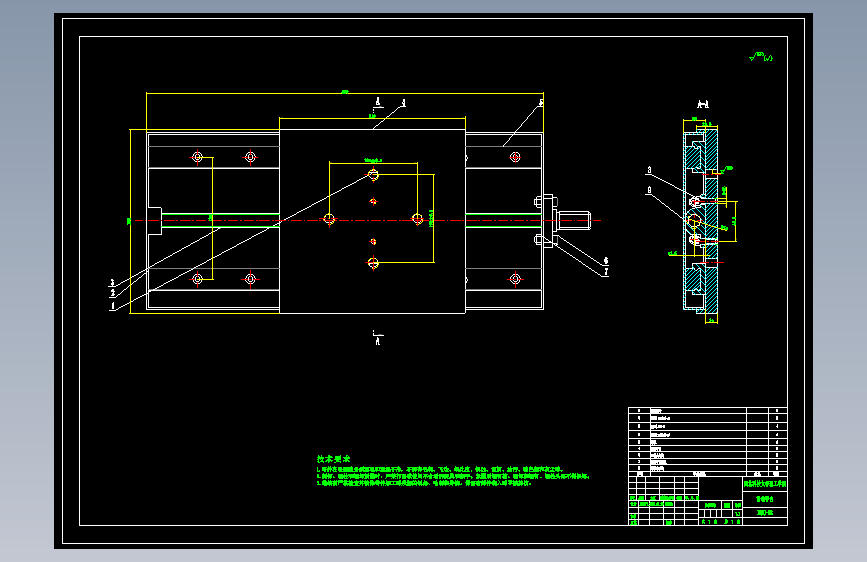This screenshot has height=562, width=867.
Task: Click the upper section cut marker A
Action: click(x=378, y=103)
